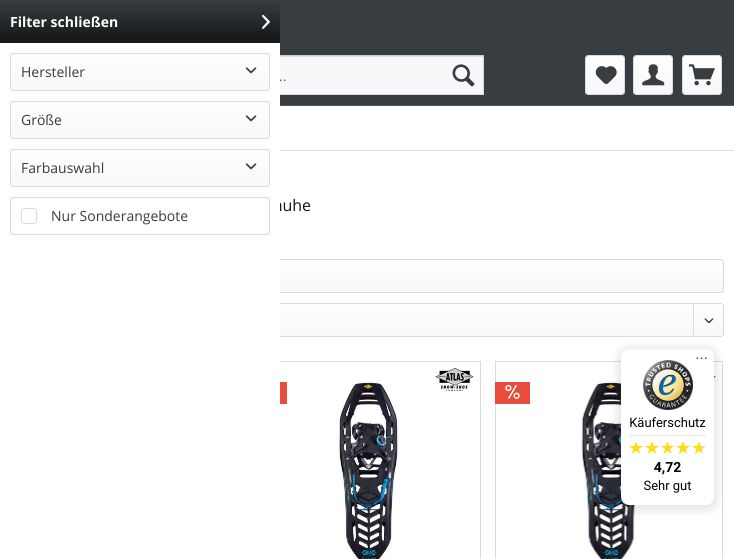734x559 pixels.
Task: Open the sorting dropdown arrow
Action: click(708, 320)
